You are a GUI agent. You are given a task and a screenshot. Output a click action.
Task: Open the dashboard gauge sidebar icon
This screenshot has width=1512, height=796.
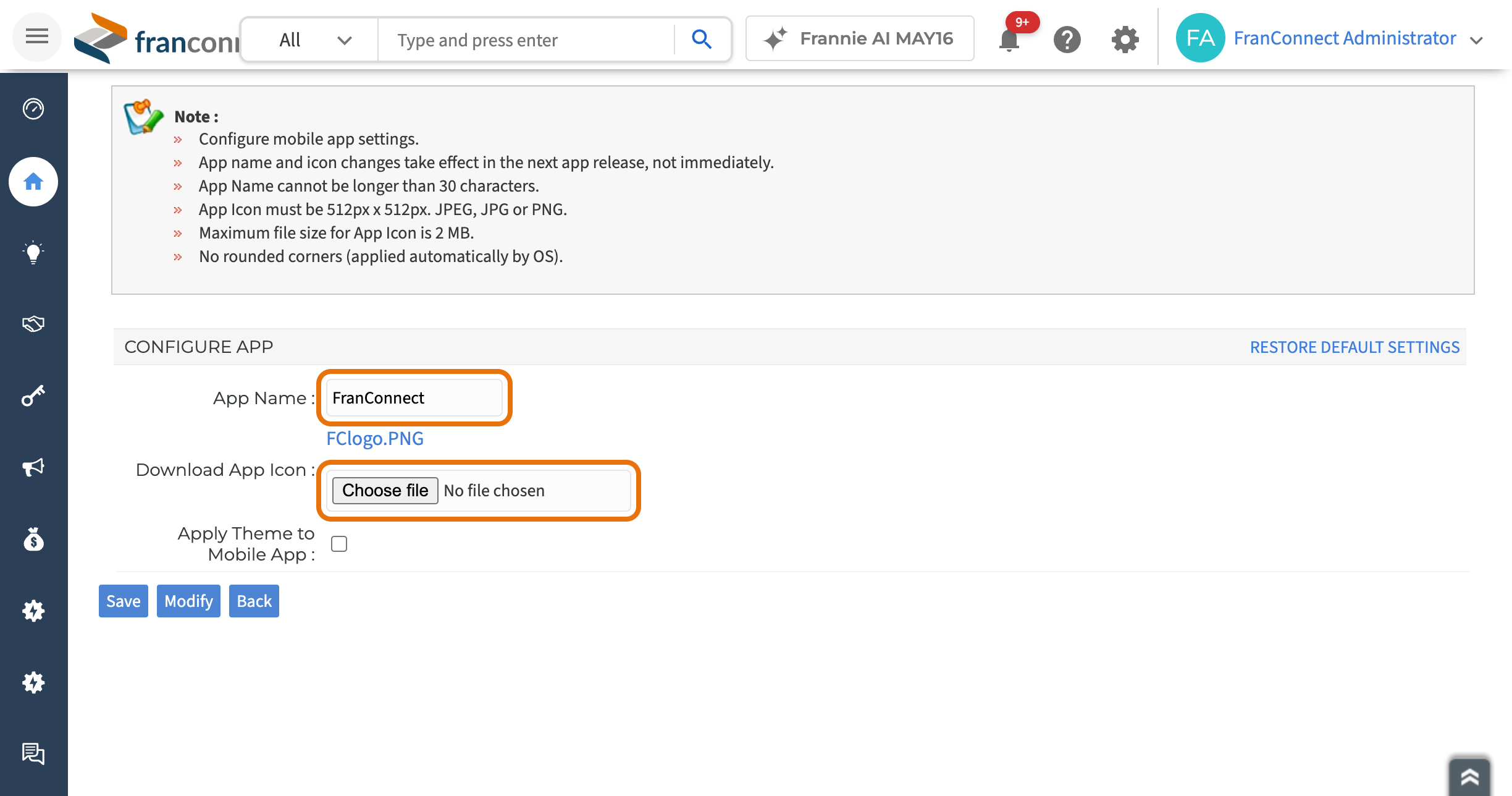[x=33, y=109]
